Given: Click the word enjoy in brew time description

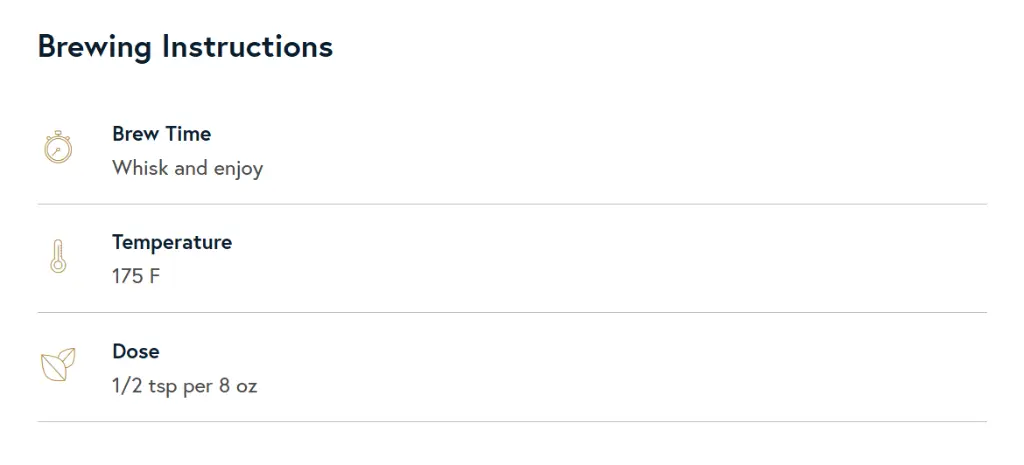Looking at the screenshot, I should click(x=238, y=168).
